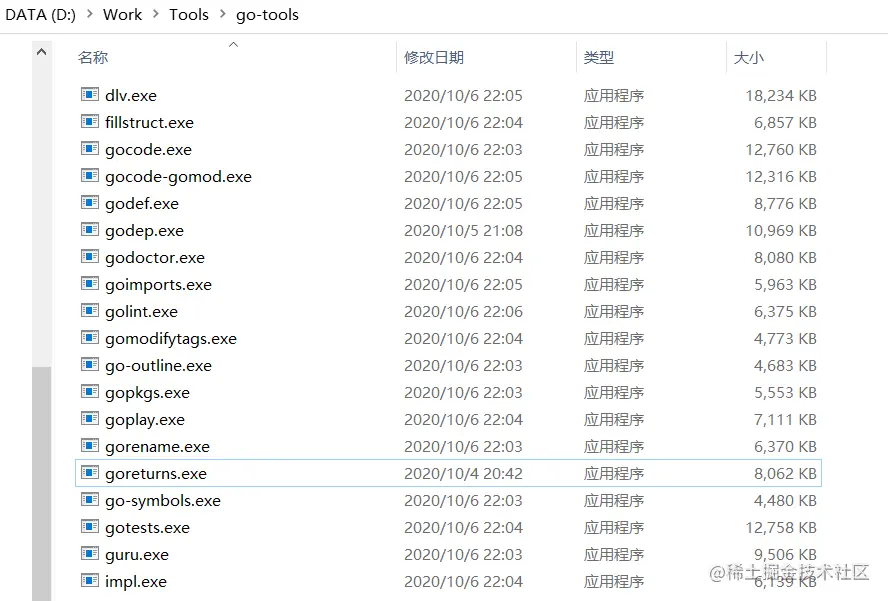The width and height of the screenshot is (888, 601).
Task: Select file name goplay.exe
Action: [x=145, y=420]
